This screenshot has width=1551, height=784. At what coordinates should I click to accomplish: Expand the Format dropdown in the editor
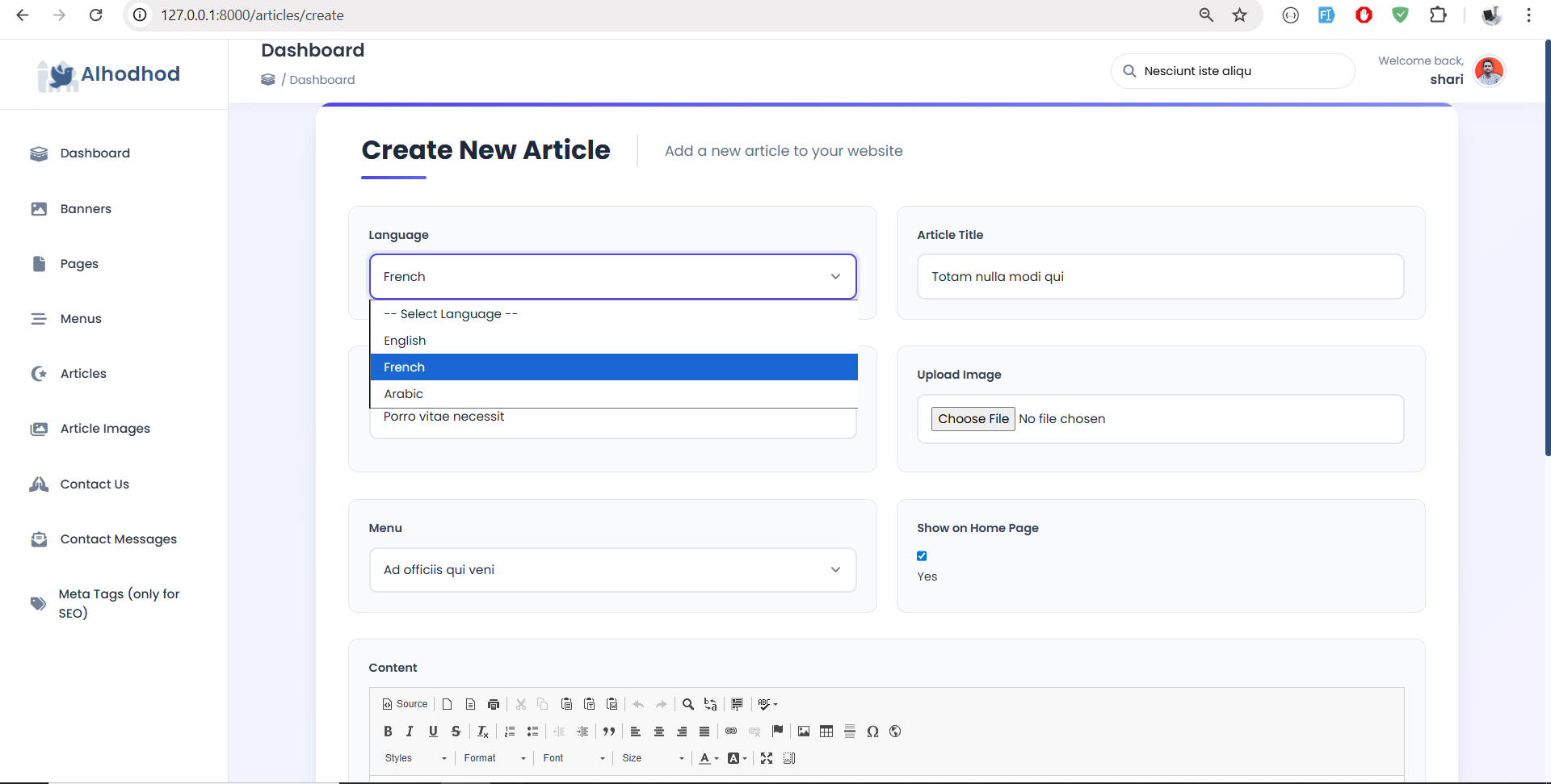click(x=494, y=758)
